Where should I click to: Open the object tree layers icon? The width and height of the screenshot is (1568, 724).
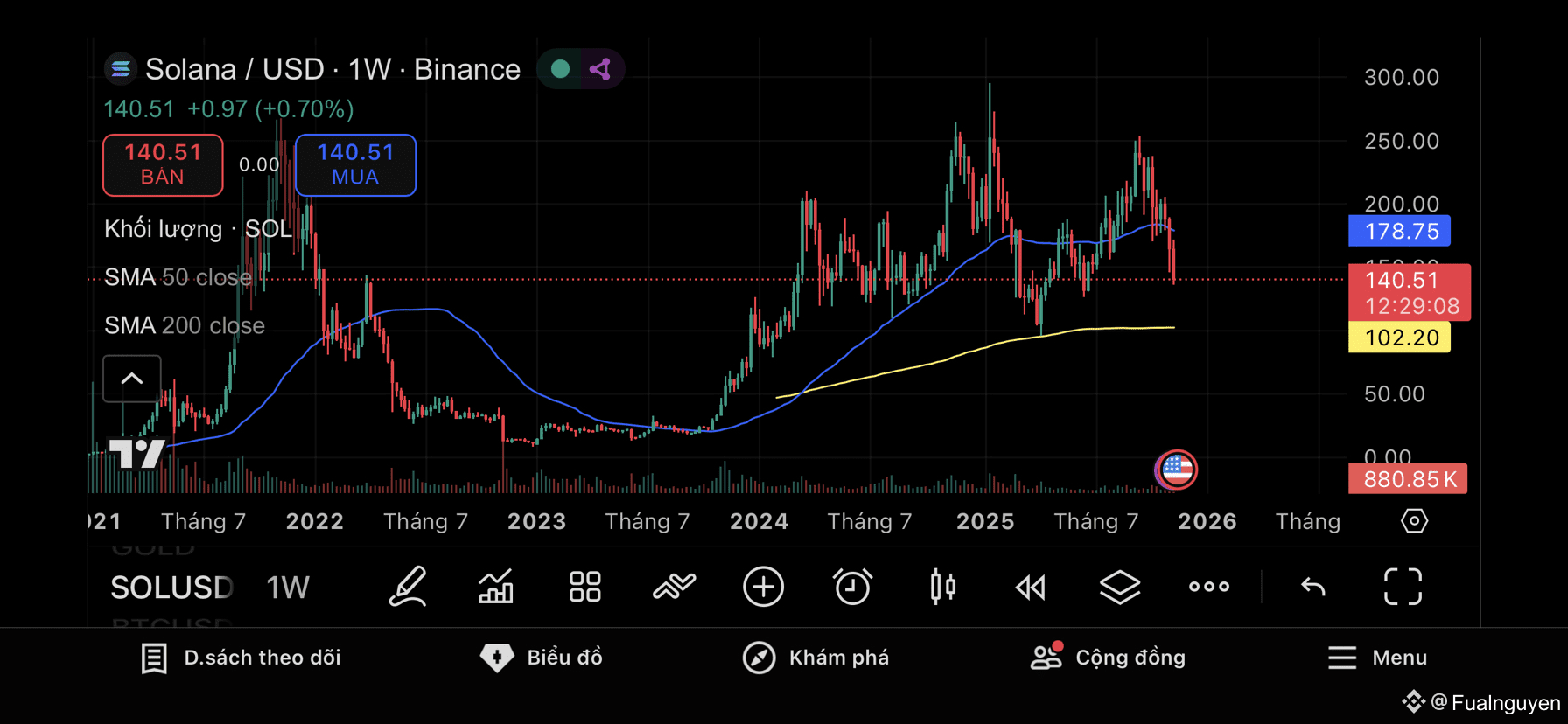1120,587
